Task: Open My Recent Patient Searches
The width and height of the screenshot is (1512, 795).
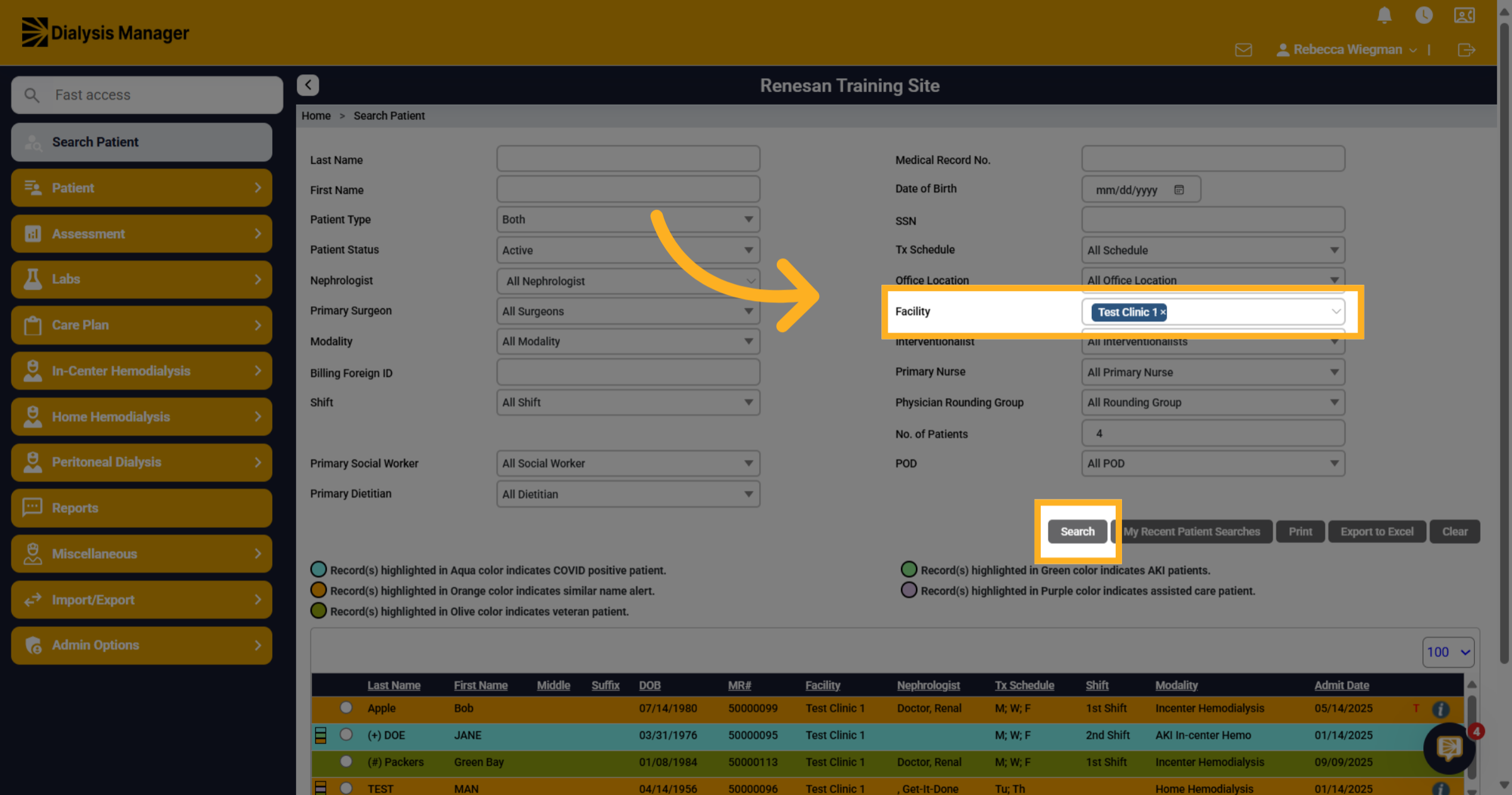Action: click(x=1191, y=532)
